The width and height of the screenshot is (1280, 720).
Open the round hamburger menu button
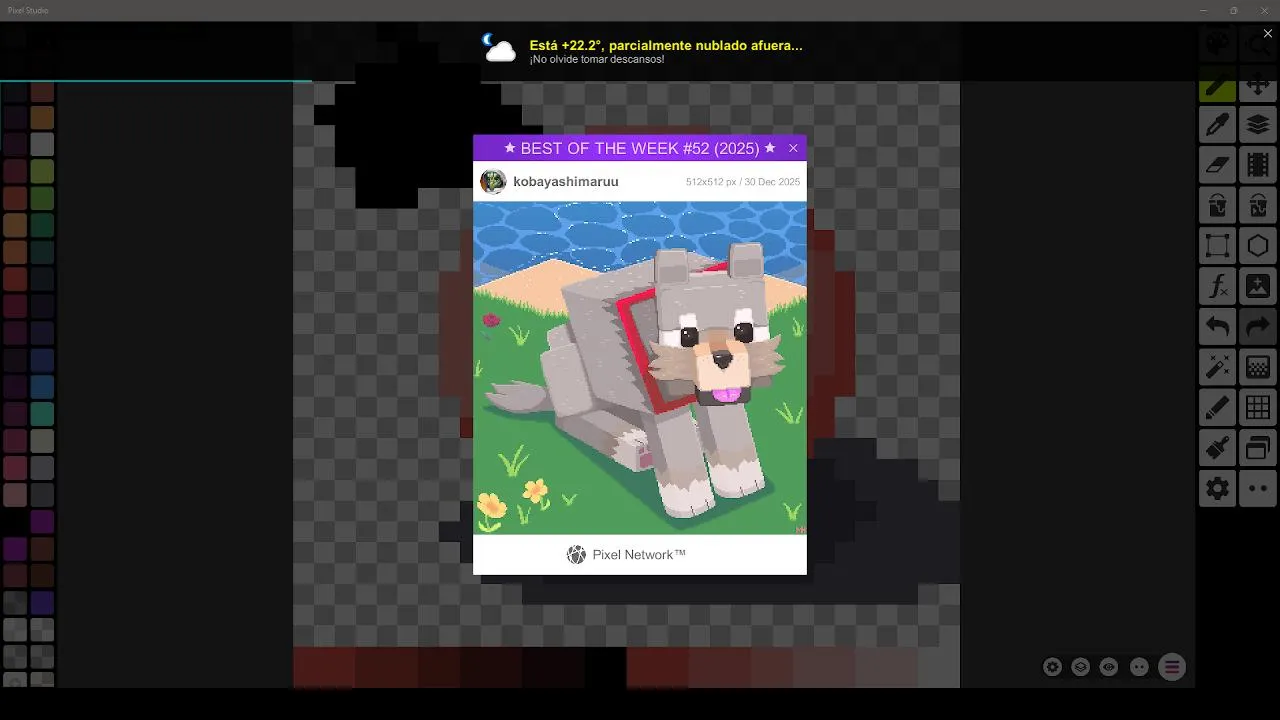(x=1172, y=667)
